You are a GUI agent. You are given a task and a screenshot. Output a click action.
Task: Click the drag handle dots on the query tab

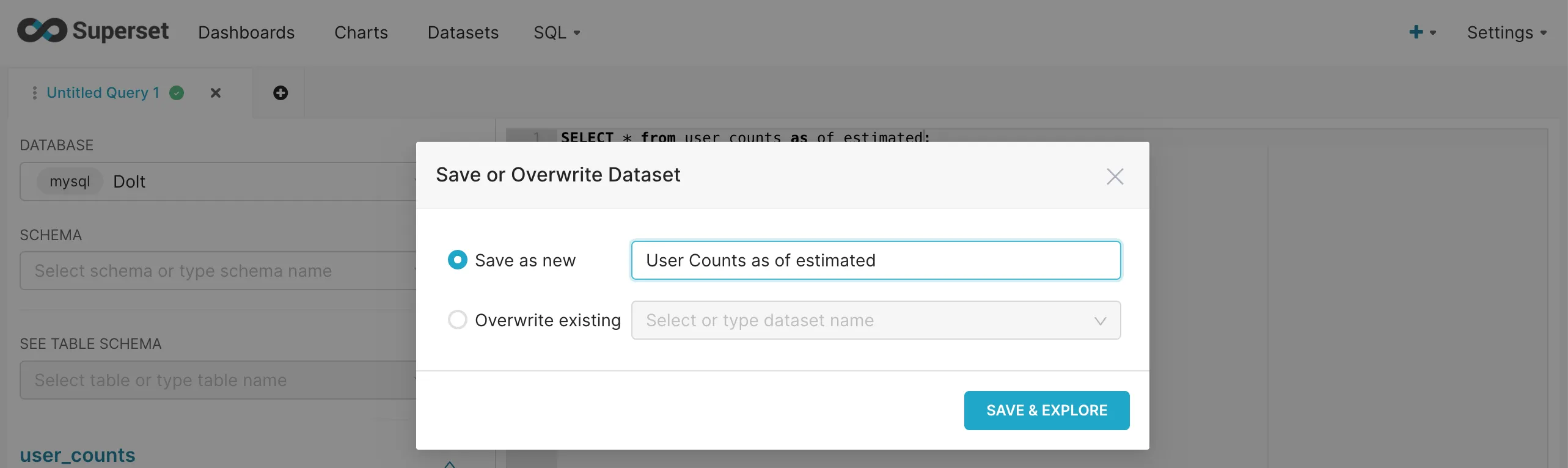click(34, 93)
